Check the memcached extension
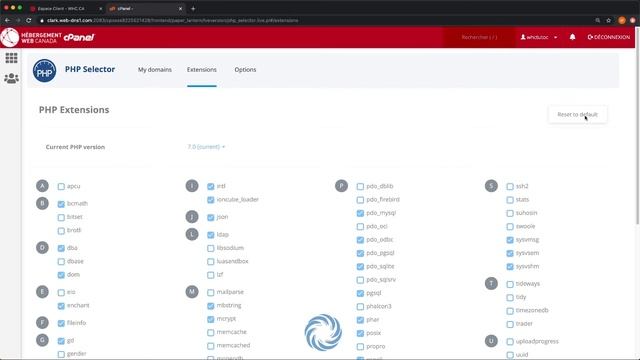The height and width of the screenshot is (360, 640). (211, 346)
